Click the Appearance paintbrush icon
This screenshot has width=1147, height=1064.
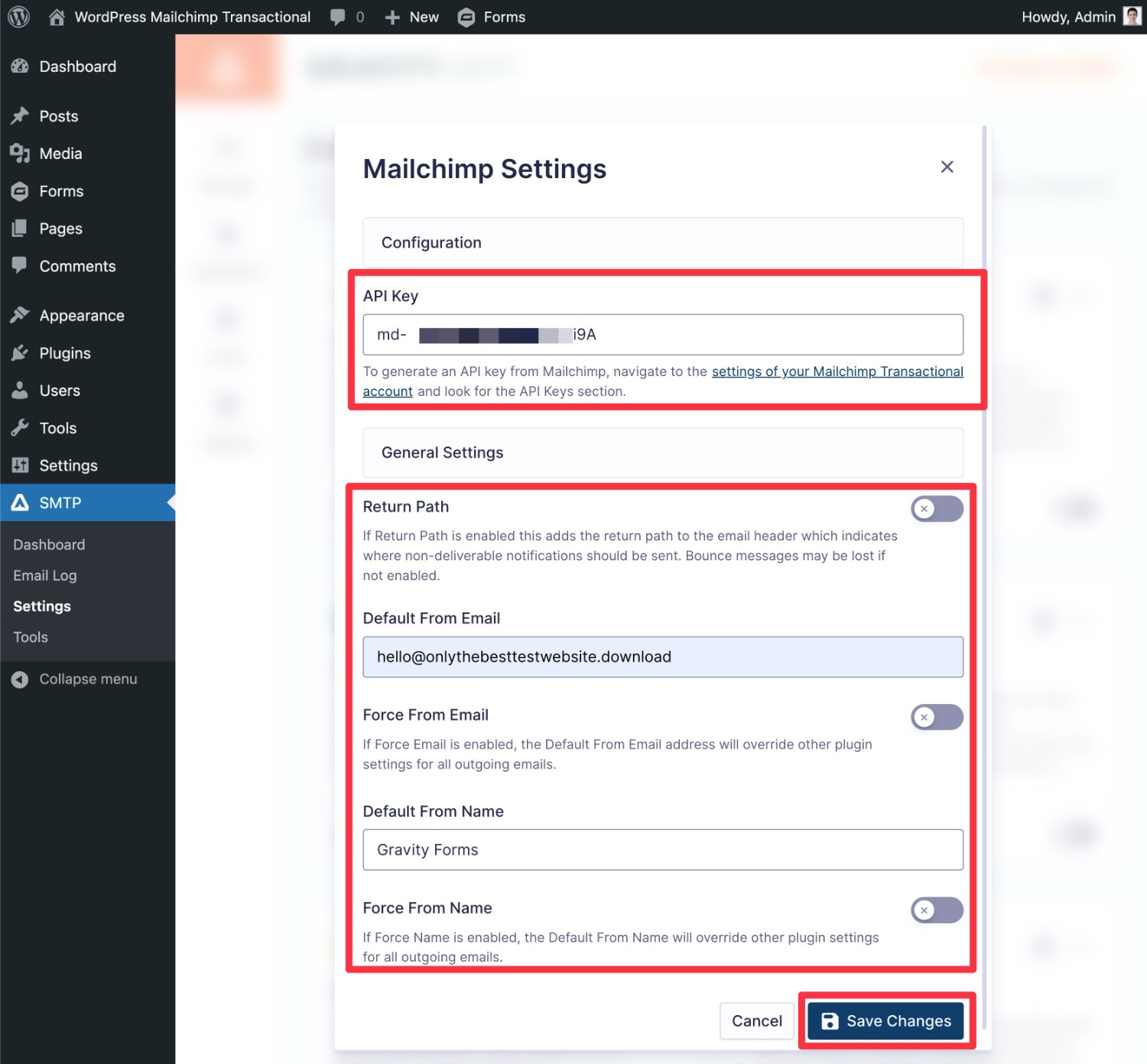coord(20,316)
